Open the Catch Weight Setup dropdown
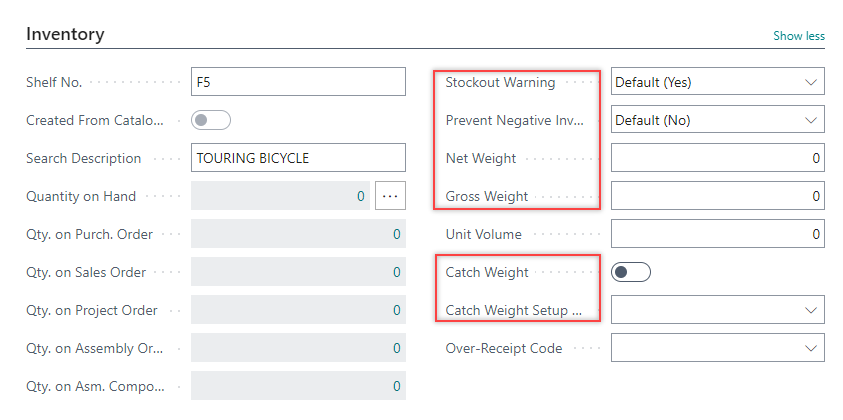 point(717,310)
